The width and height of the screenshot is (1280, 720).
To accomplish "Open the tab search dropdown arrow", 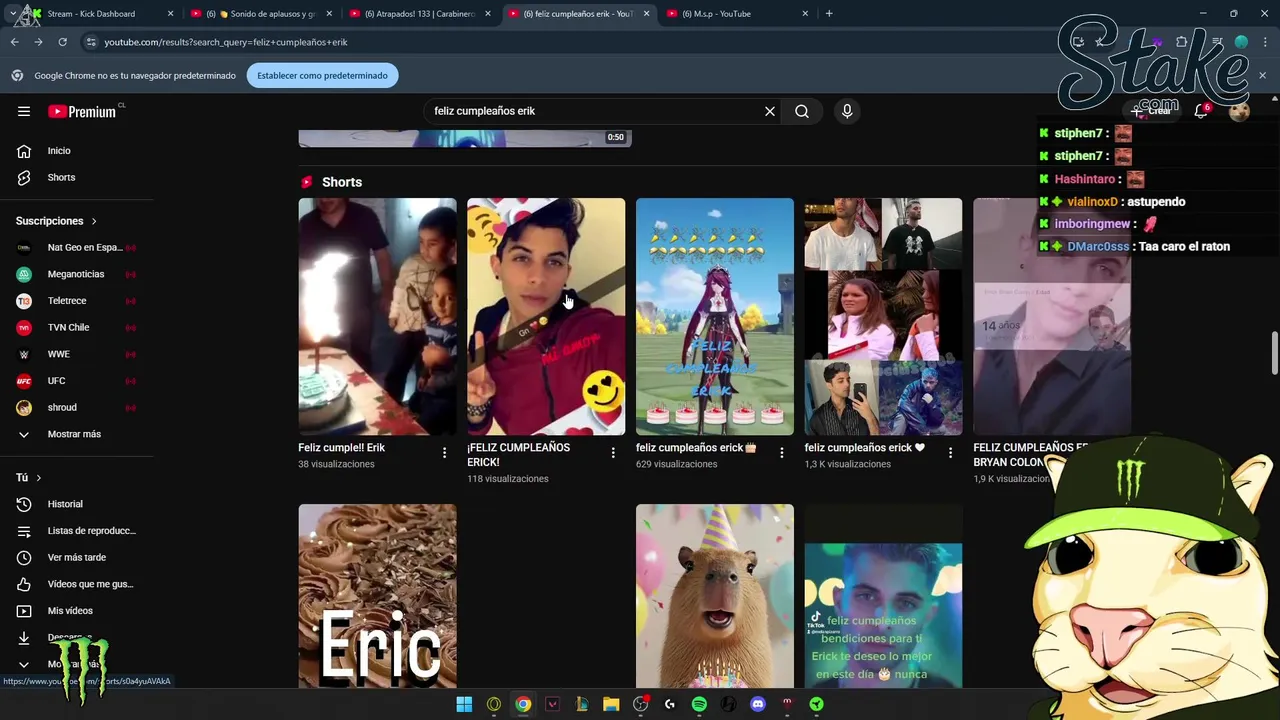I will click(12, 14).
